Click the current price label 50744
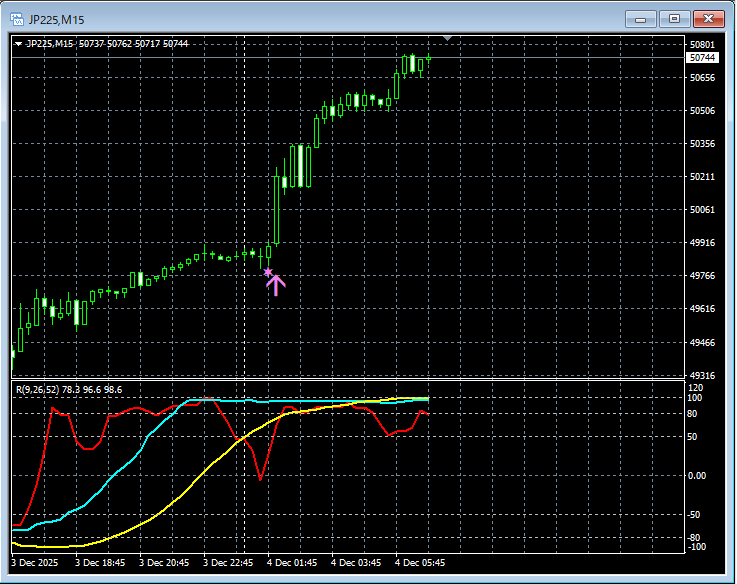 click(702, 57)
